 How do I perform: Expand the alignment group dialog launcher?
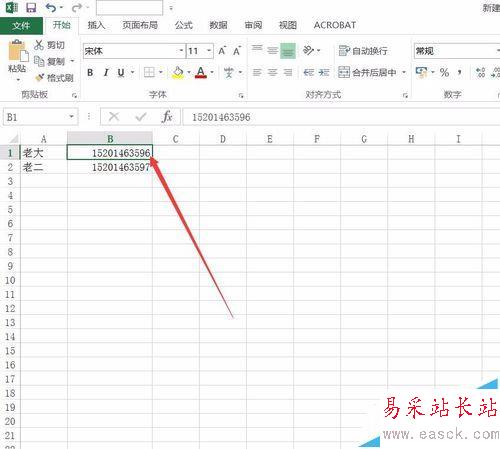point(405,96)
